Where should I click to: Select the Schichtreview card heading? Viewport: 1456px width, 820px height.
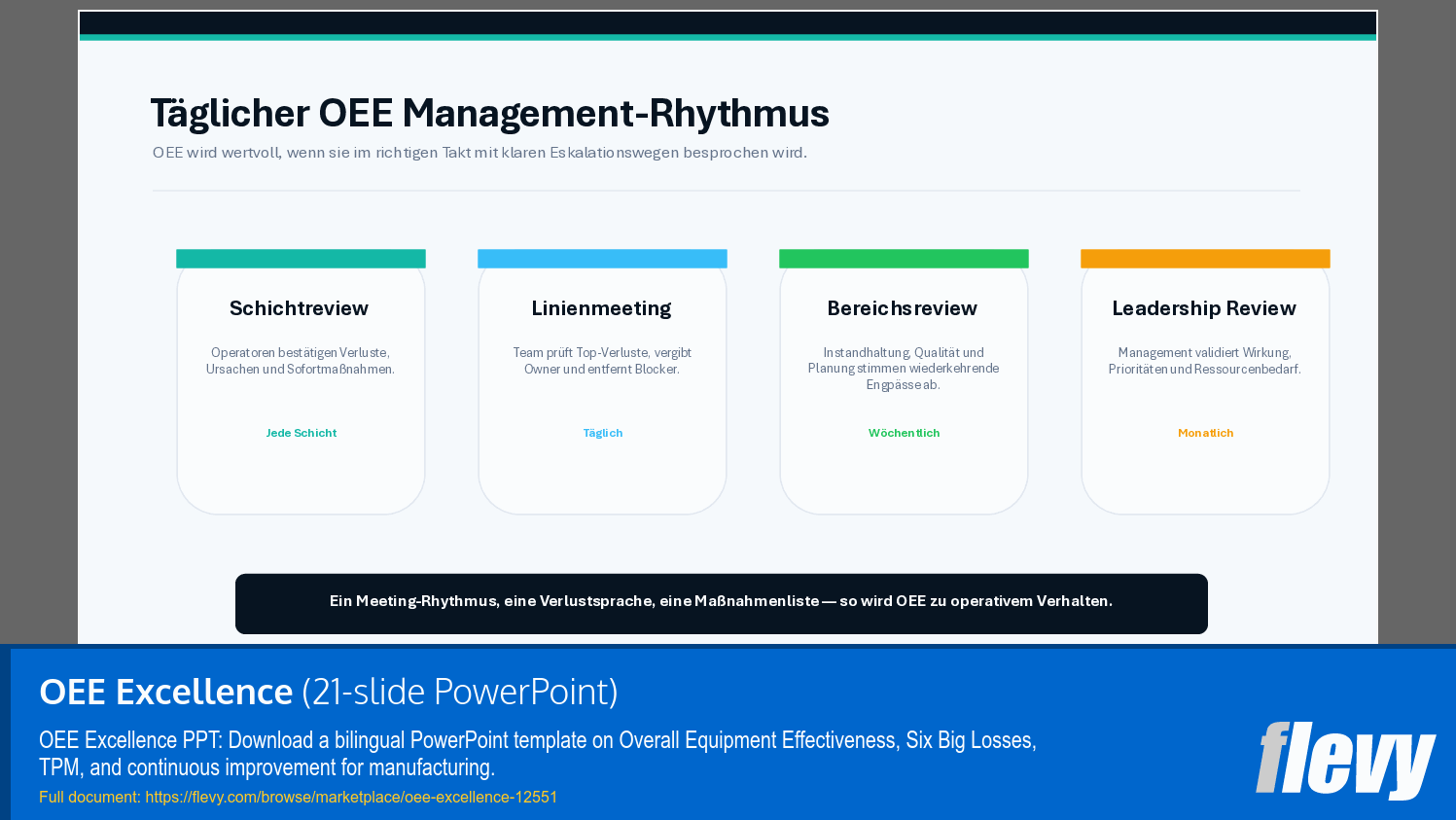(x=300, y=308)
